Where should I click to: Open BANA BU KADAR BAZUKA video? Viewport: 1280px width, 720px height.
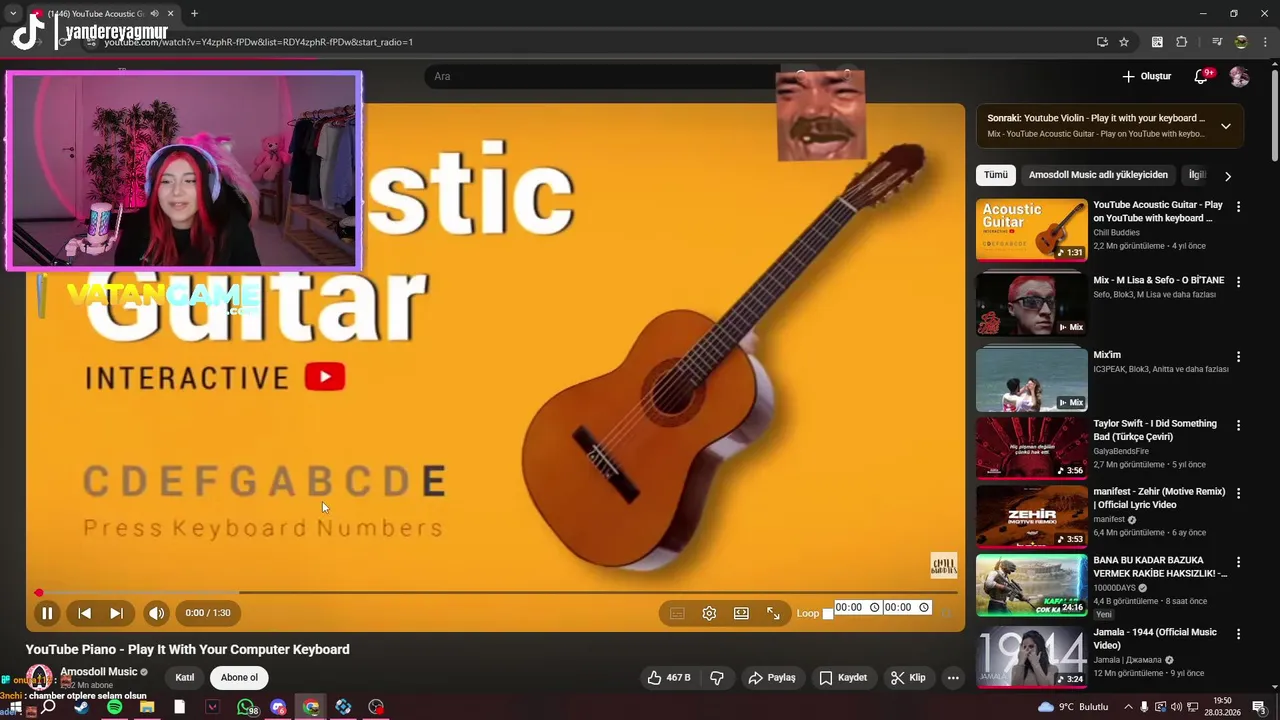click(1031, 585)
